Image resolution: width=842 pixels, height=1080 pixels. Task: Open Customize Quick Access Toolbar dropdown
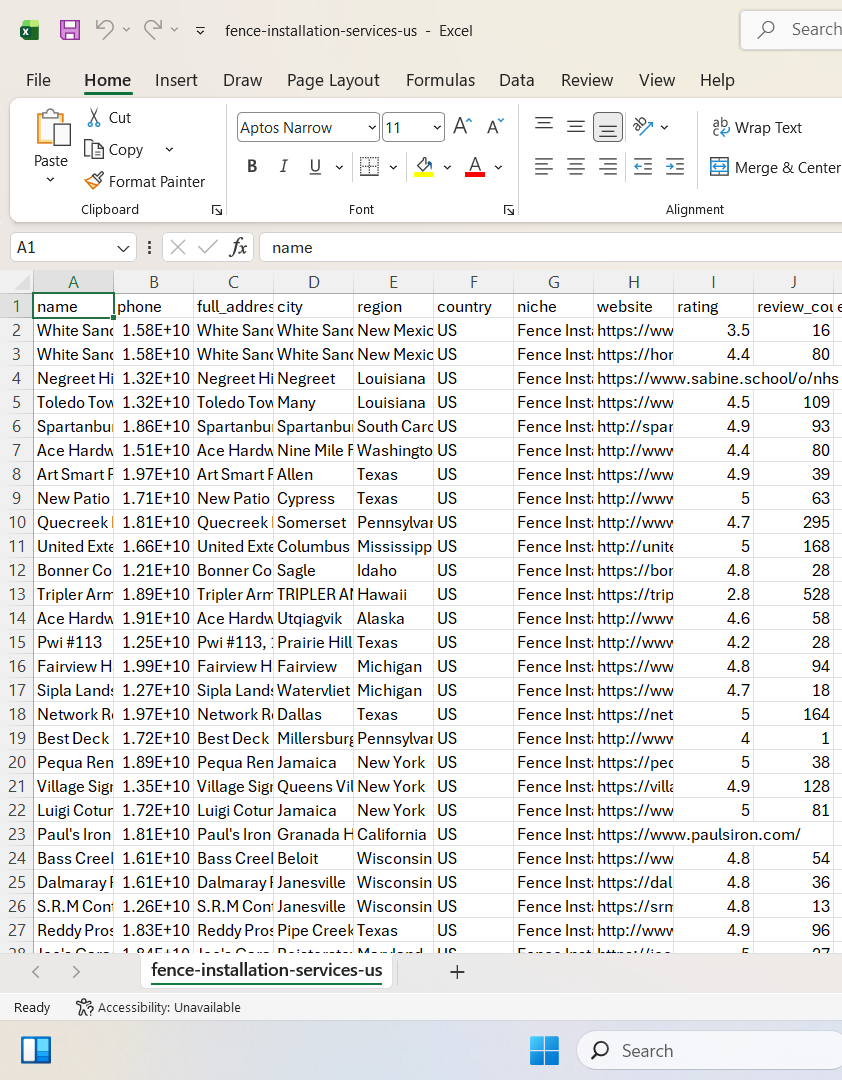coord(201,30)
